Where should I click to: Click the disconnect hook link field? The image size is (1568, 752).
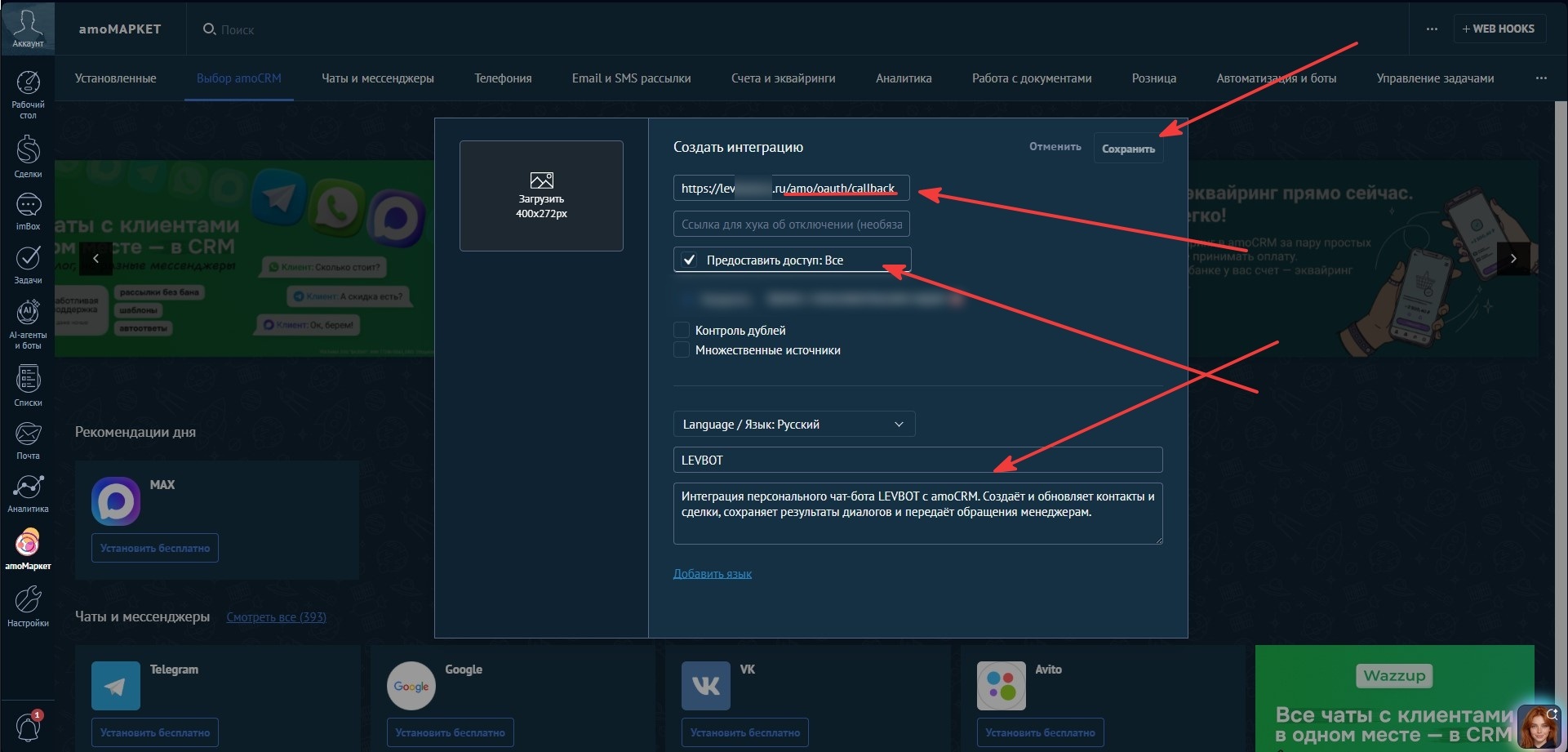point(792,224)
